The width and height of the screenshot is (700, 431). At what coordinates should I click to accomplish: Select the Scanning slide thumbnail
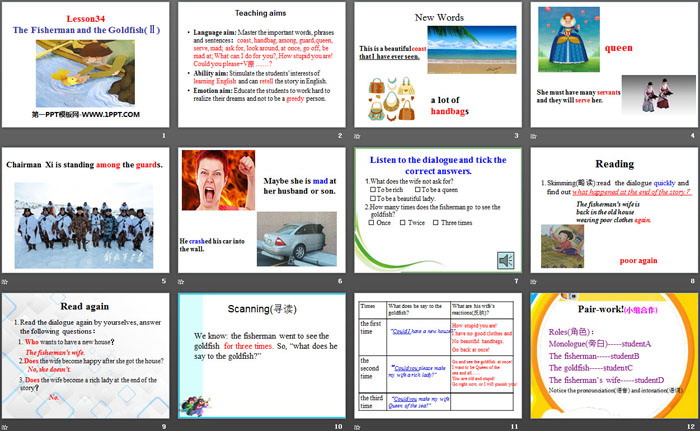262,354
